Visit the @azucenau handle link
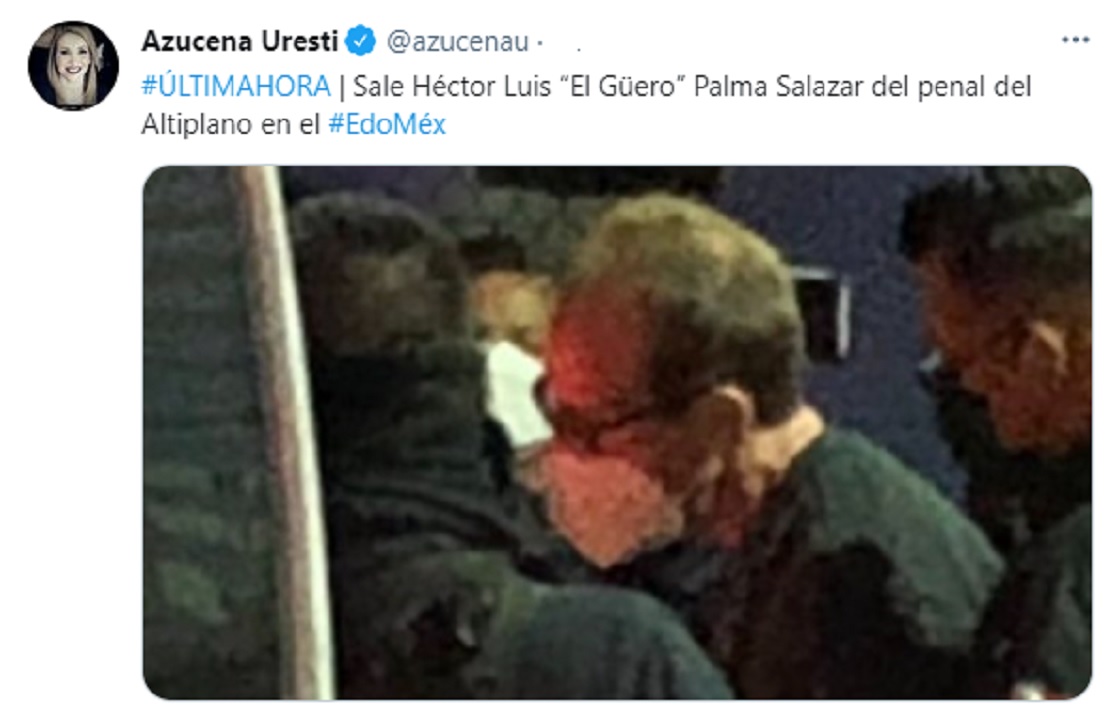This screenshot has width=1120, height=717. 458,41
